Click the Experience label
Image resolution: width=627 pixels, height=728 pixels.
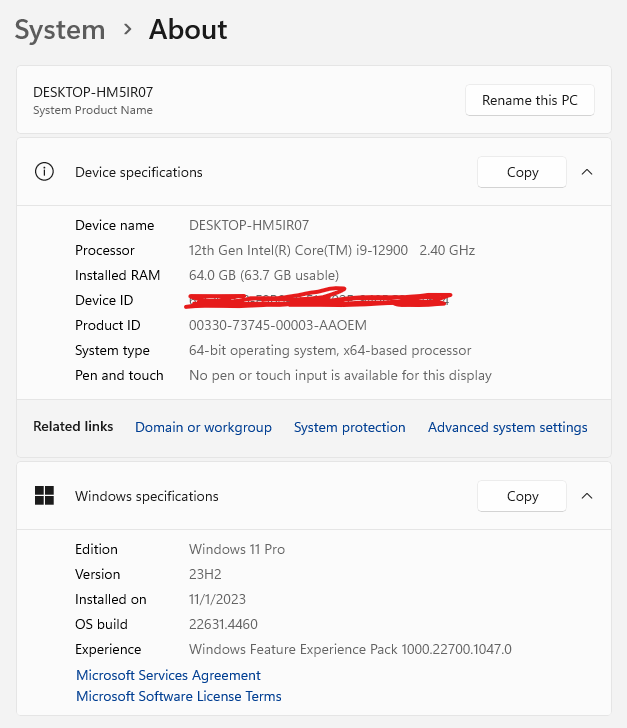108,650
